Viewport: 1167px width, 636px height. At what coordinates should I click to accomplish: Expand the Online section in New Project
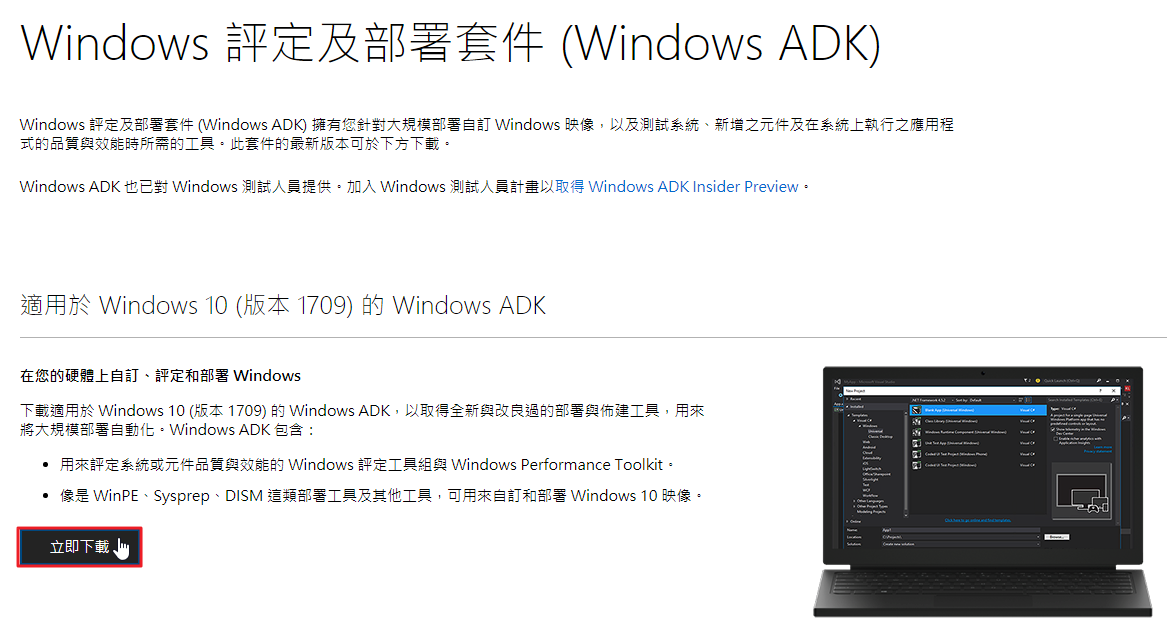847,521
